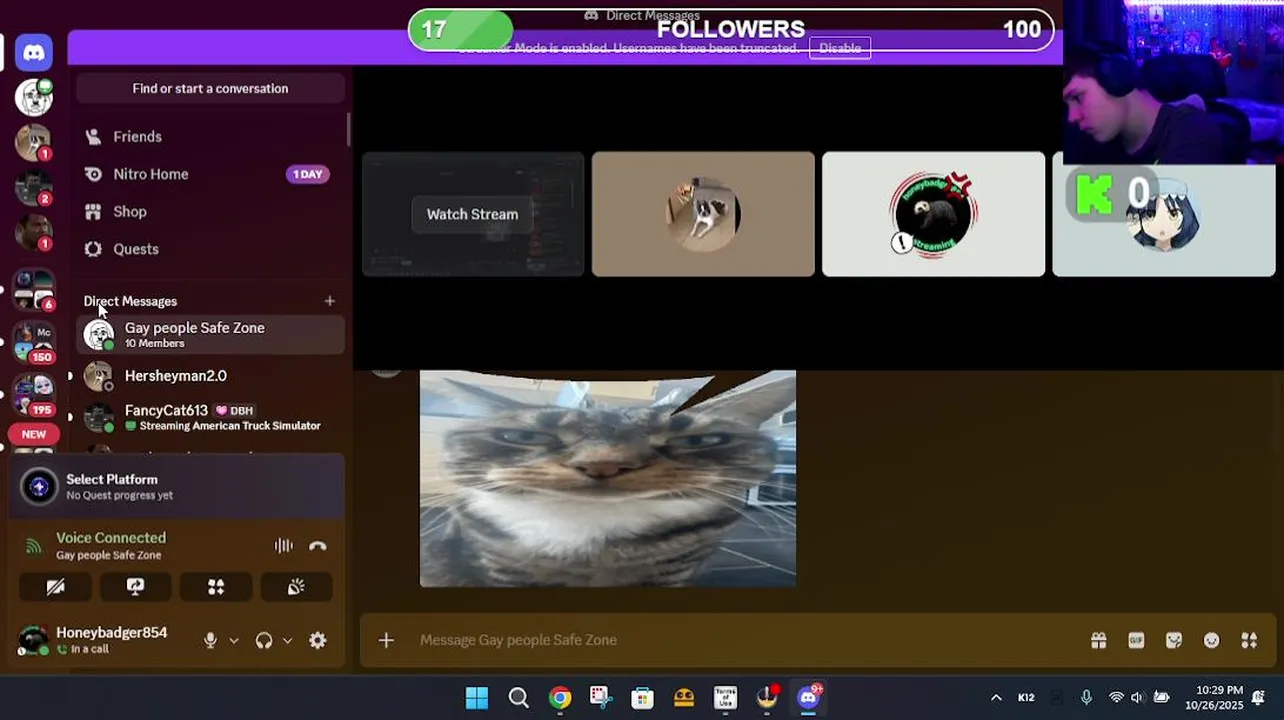The width and height of the screenshot is (1284, 720).
Task: Open microphone input options dropdown
Action: click(234, 641)
